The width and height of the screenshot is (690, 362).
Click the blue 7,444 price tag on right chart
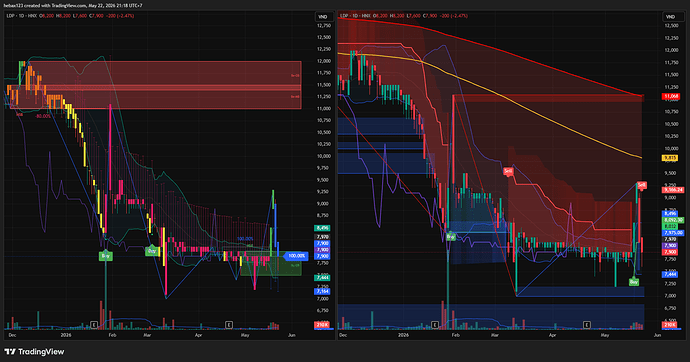pyautogui.click(x=670, y=274)
